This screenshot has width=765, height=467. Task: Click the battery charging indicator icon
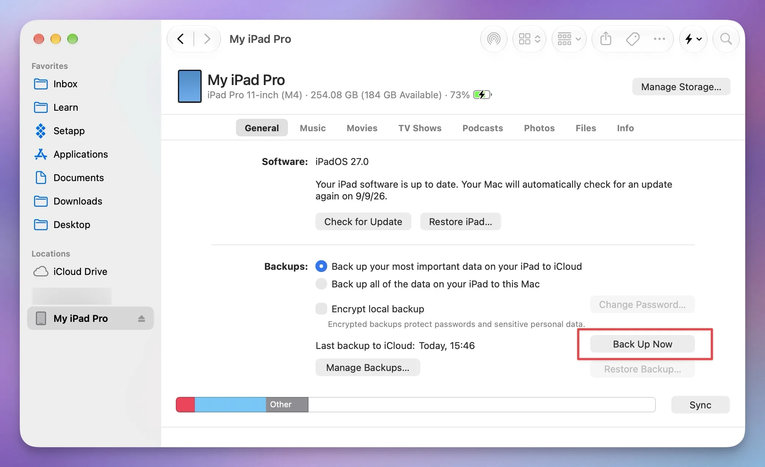point(482,95)
